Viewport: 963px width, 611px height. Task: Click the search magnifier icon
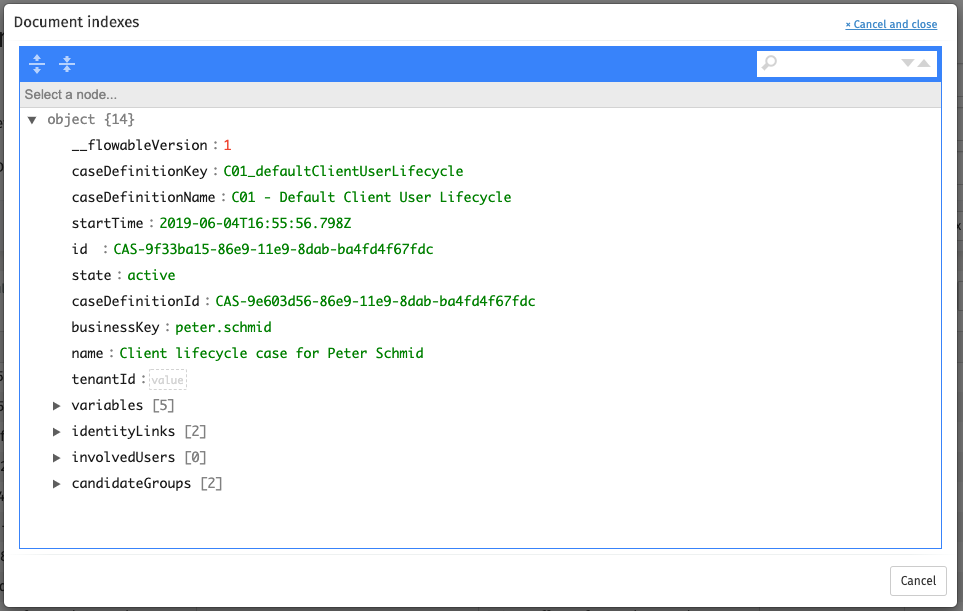click(770, 63)
